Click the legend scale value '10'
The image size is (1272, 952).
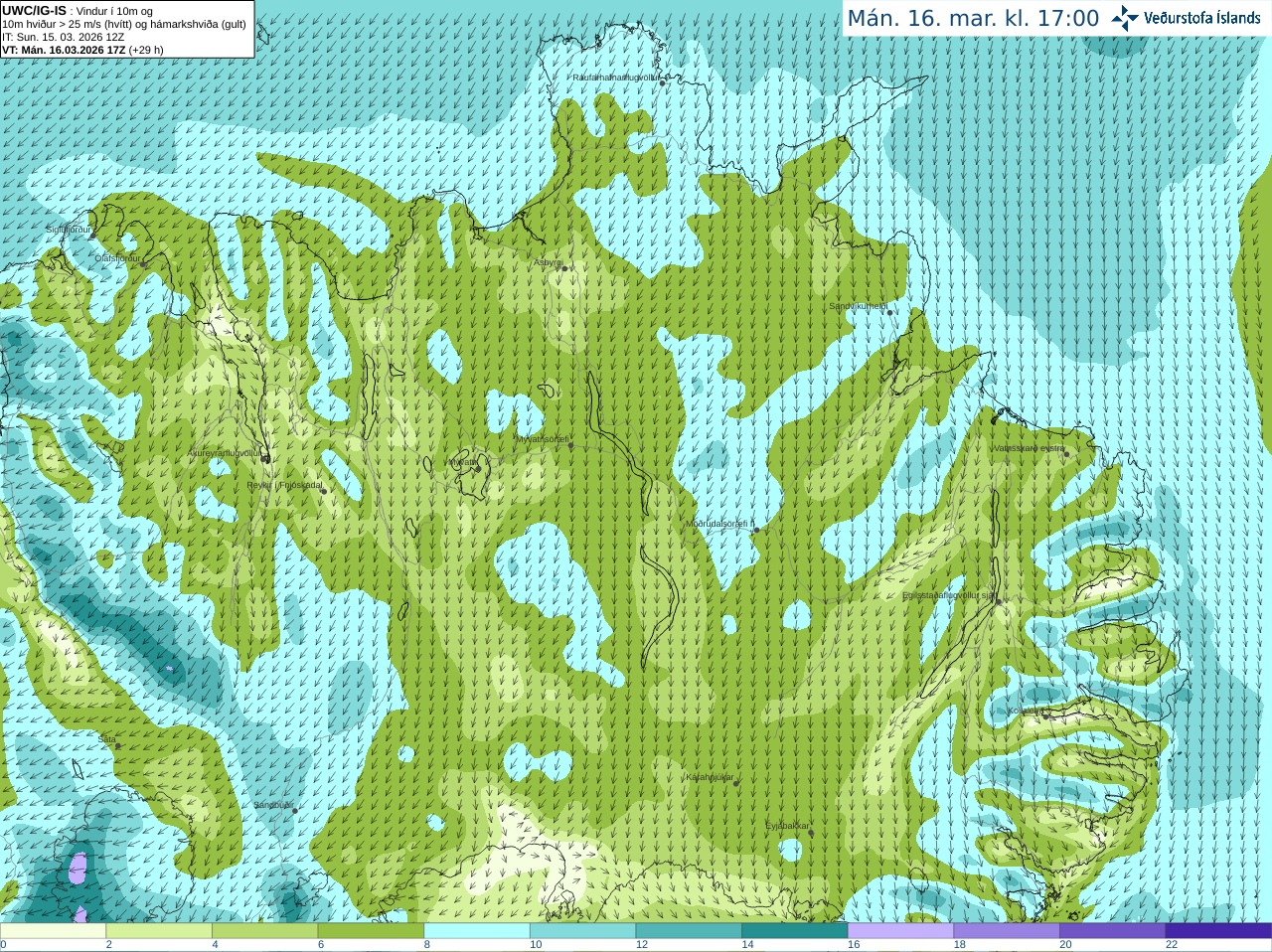click(x=536, y=945)
